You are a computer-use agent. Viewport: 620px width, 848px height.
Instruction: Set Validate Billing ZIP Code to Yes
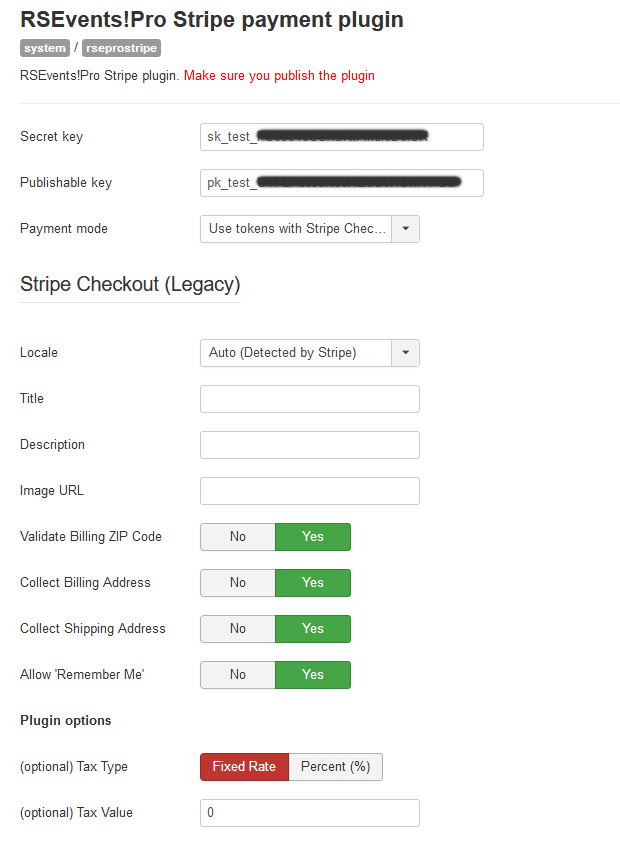click(x=313, y=537)
